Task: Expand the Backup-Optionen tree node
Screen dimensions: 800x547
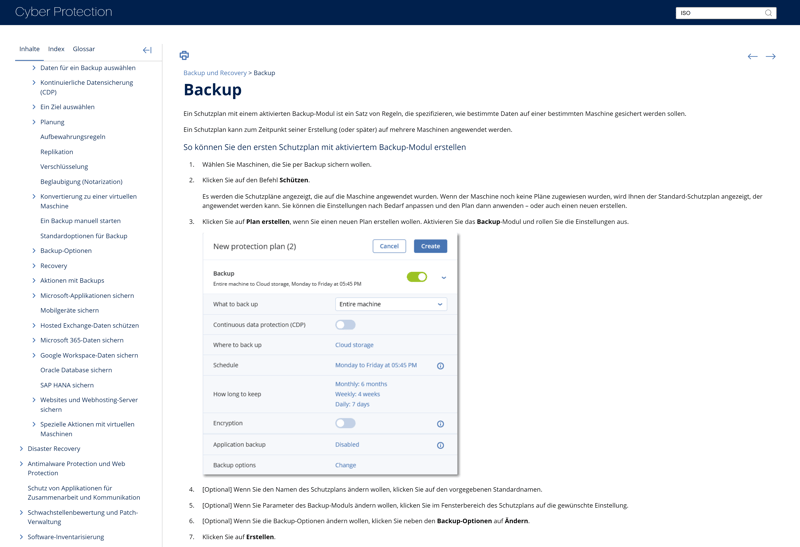Action: tap(34, 251)
